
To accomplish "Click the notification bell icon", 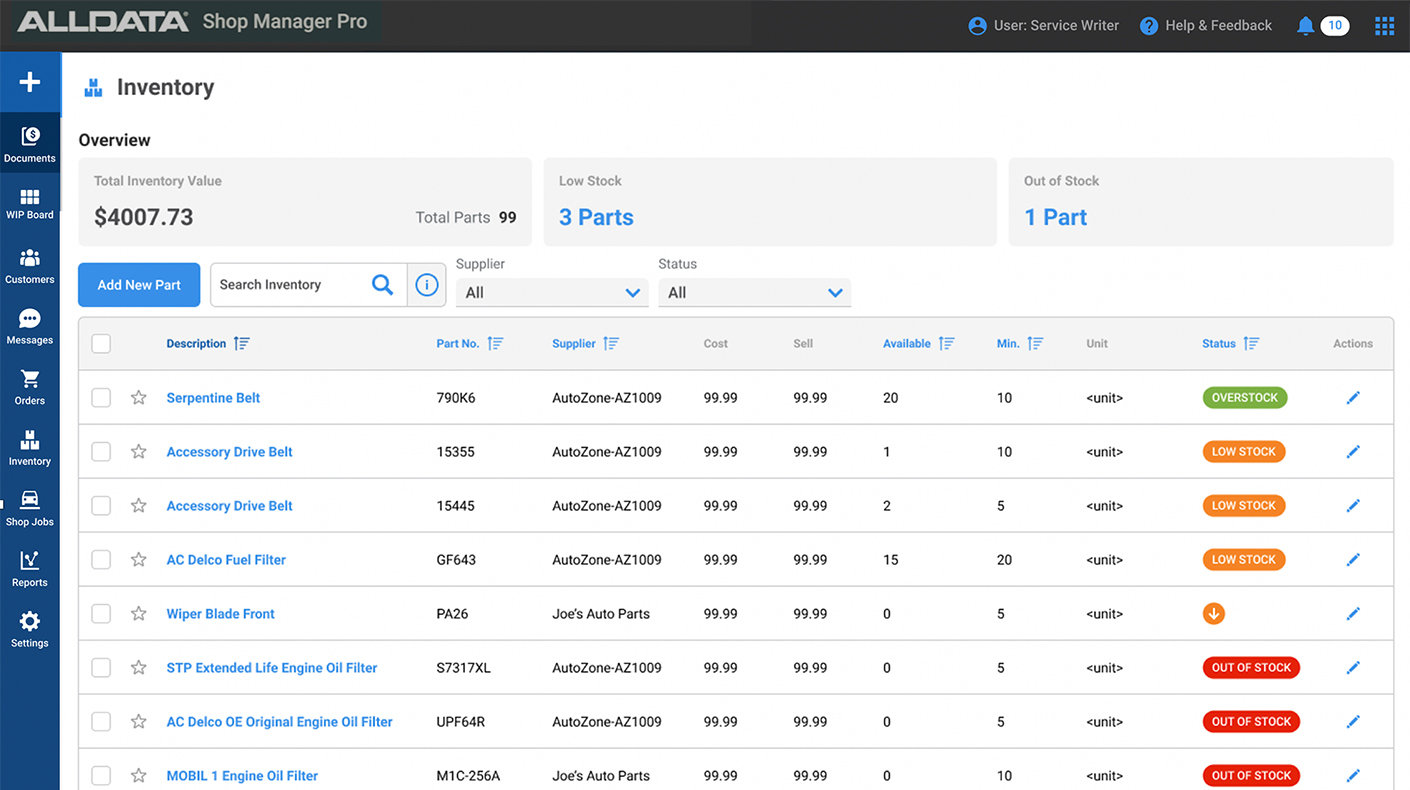I will click(1305, 26).
